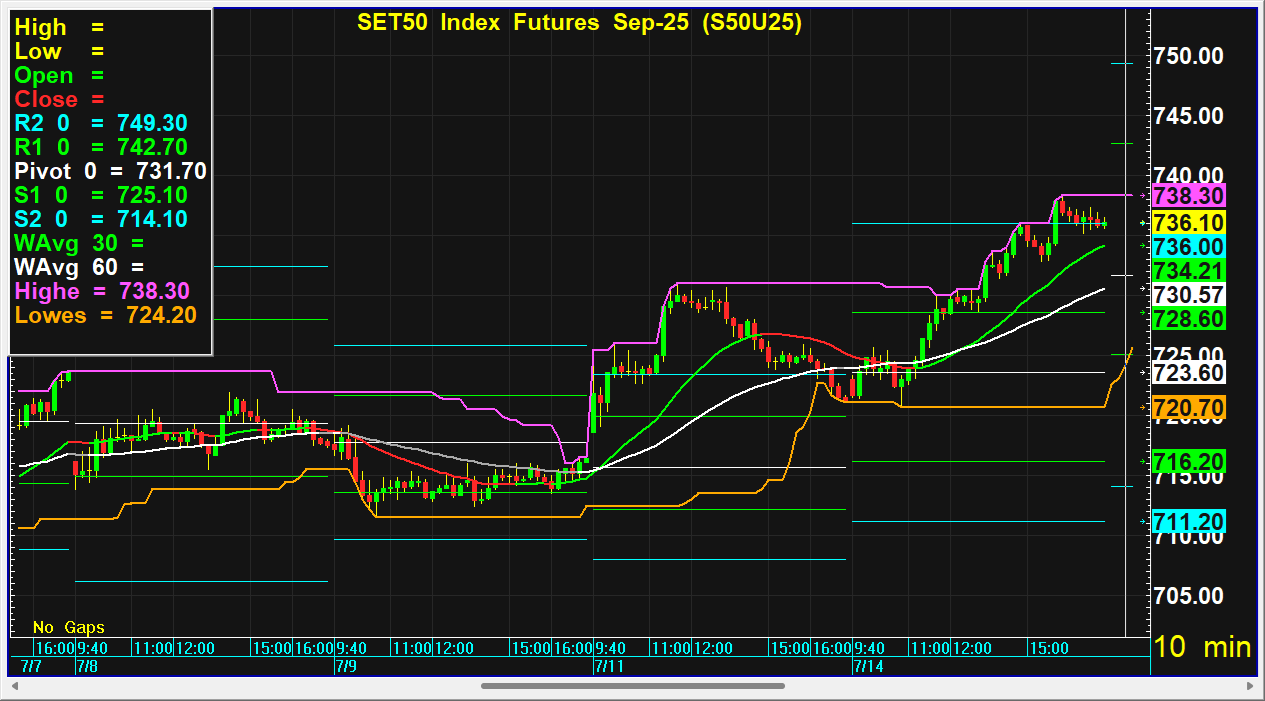Click the No Gaps label
The height and width of the screenshot is (701, 1265).
pyautogui.click(x=69, y=627)
